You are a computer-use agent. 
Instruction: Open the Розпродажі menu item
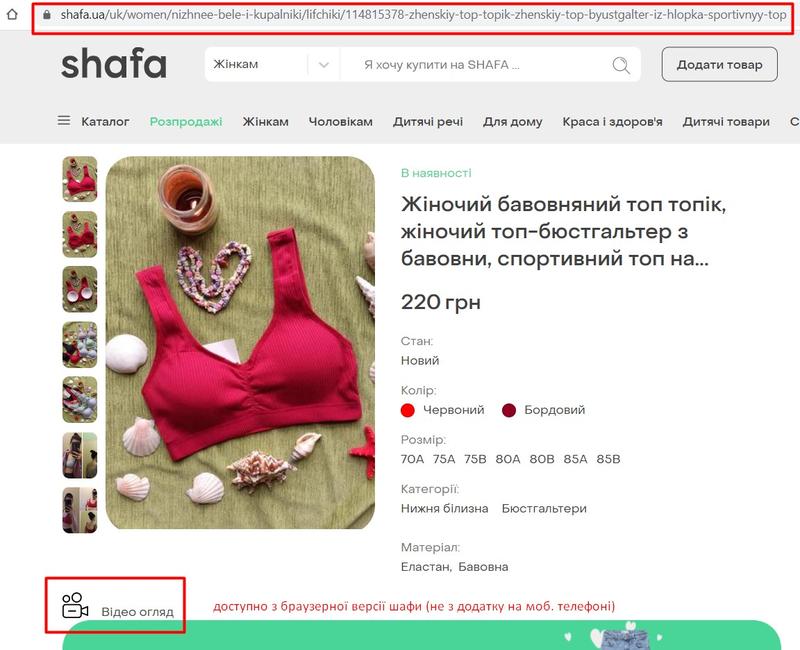point(186,121)
